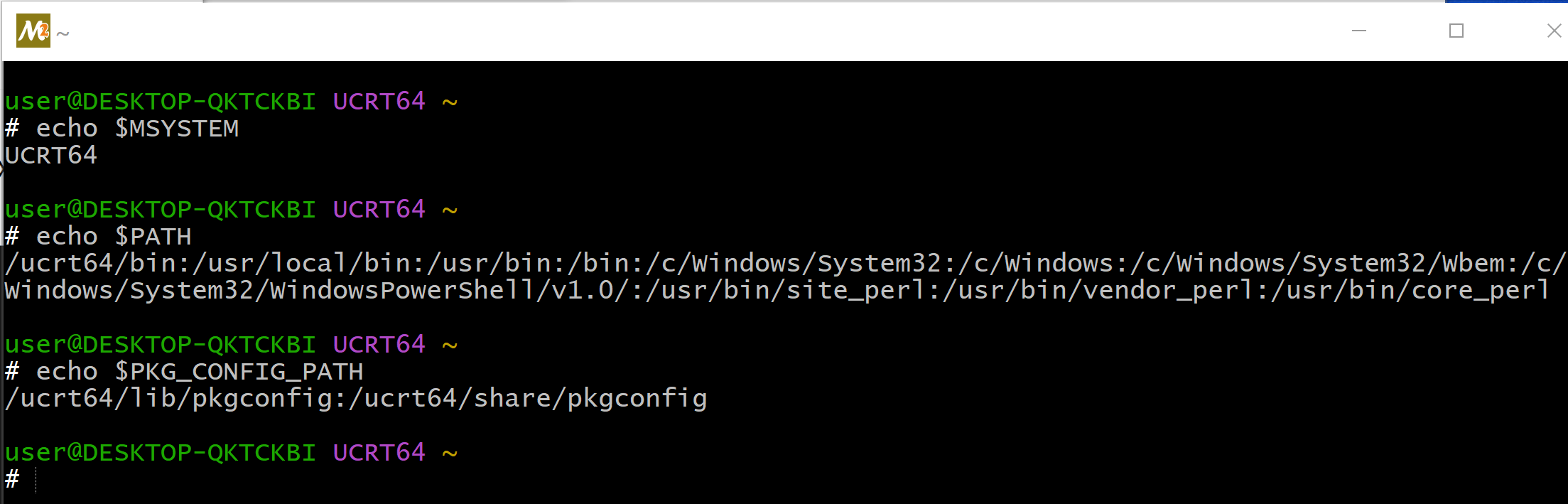Click the /ucrt64/share/pkgconfig output text
Viewport: 1568px width, 504px height.
tap(529, 399)
